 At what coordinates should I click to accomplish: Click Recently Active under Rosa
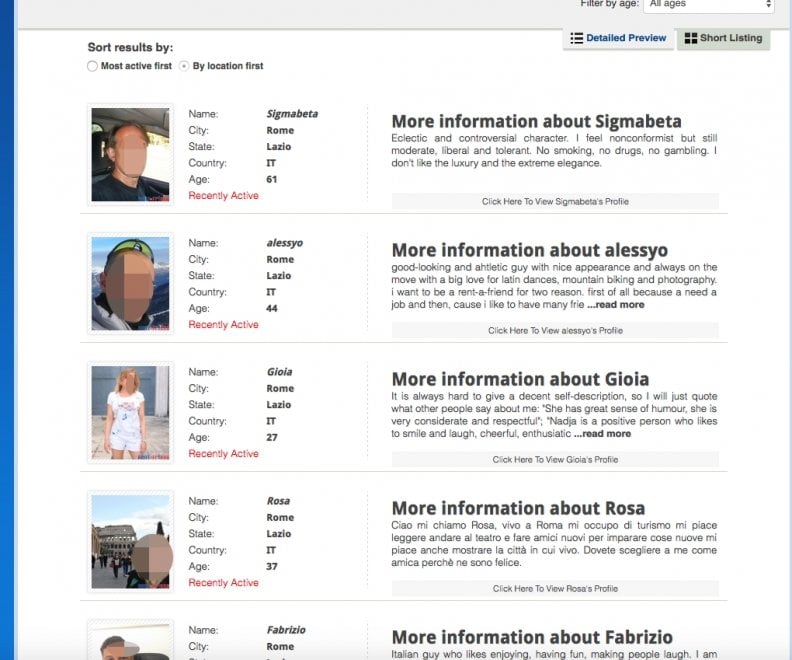coord(223,583)
